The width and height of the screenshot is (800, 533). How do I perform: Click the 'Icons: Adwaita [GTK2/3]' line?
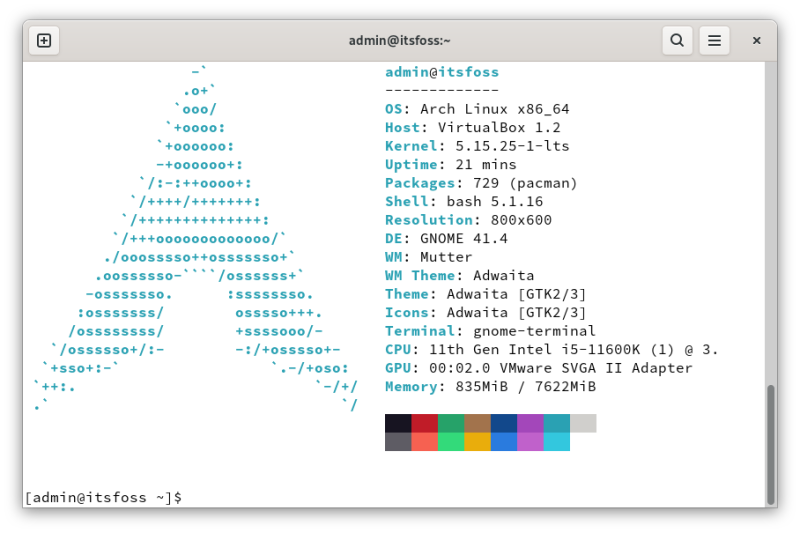point(486,312)
